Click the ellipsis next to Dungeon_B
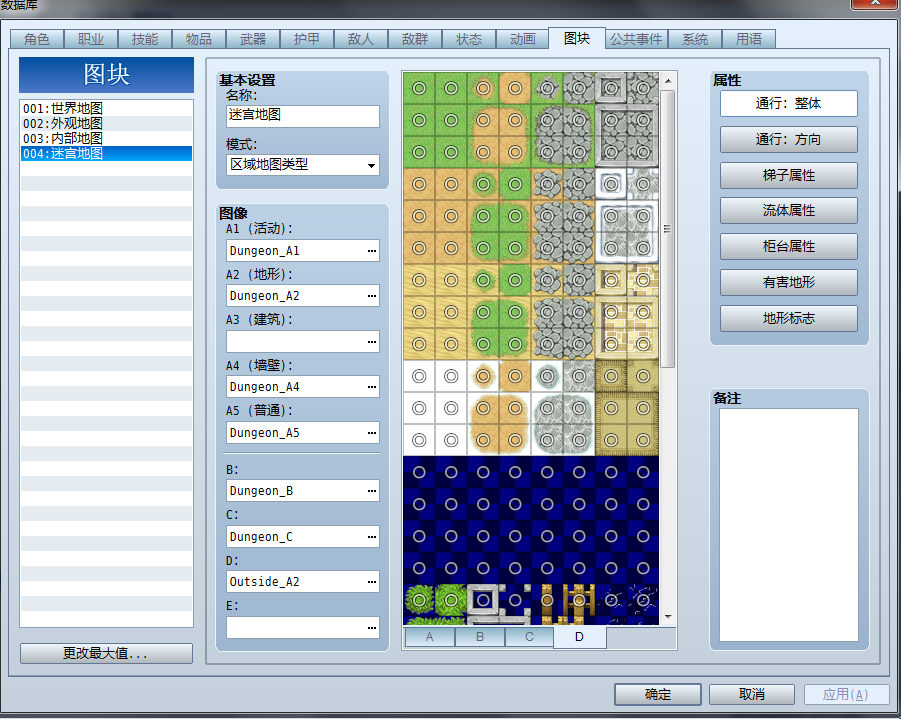This screenshot has width=901, height=719. (372, 491)
